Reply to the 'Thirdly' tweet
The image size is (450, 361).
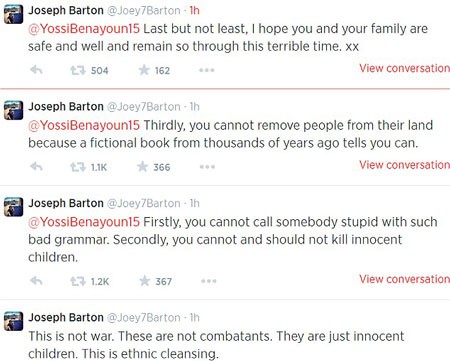[x=36, y=166]
